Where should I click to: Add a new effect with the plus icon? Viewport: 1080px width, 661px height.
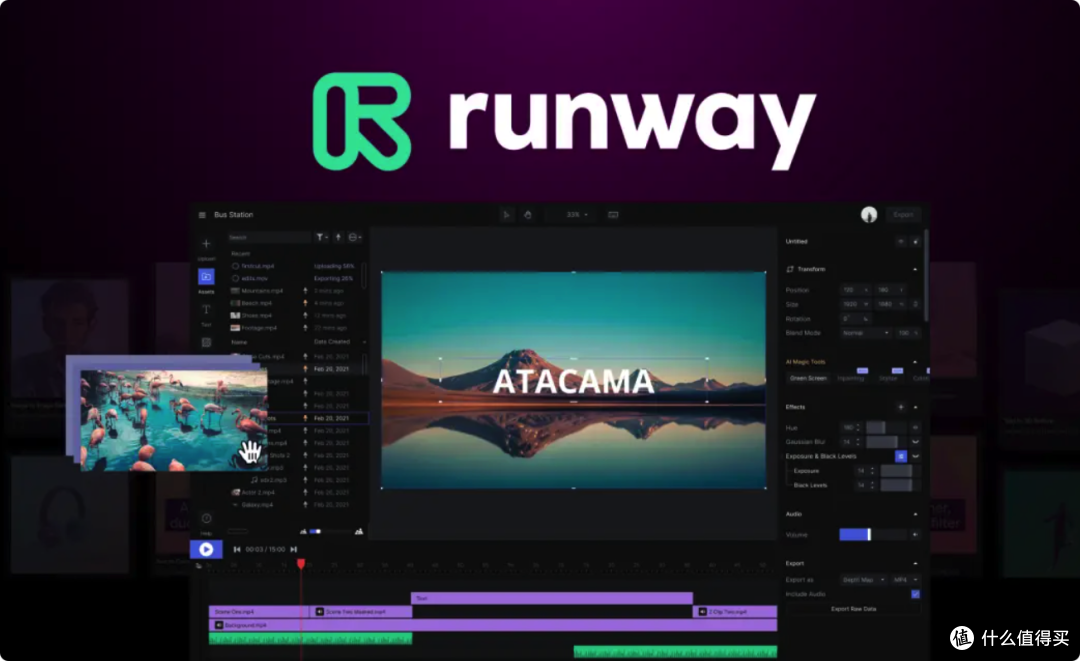[900, 407]
